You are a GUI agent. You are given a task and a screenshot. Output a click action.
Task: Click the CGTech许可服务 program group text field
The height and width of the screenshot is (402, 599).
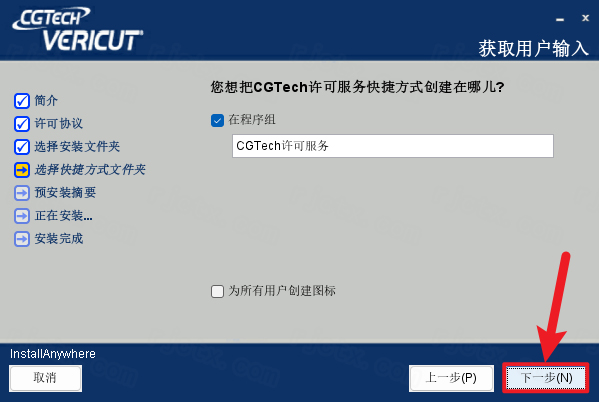coord(393,146)
